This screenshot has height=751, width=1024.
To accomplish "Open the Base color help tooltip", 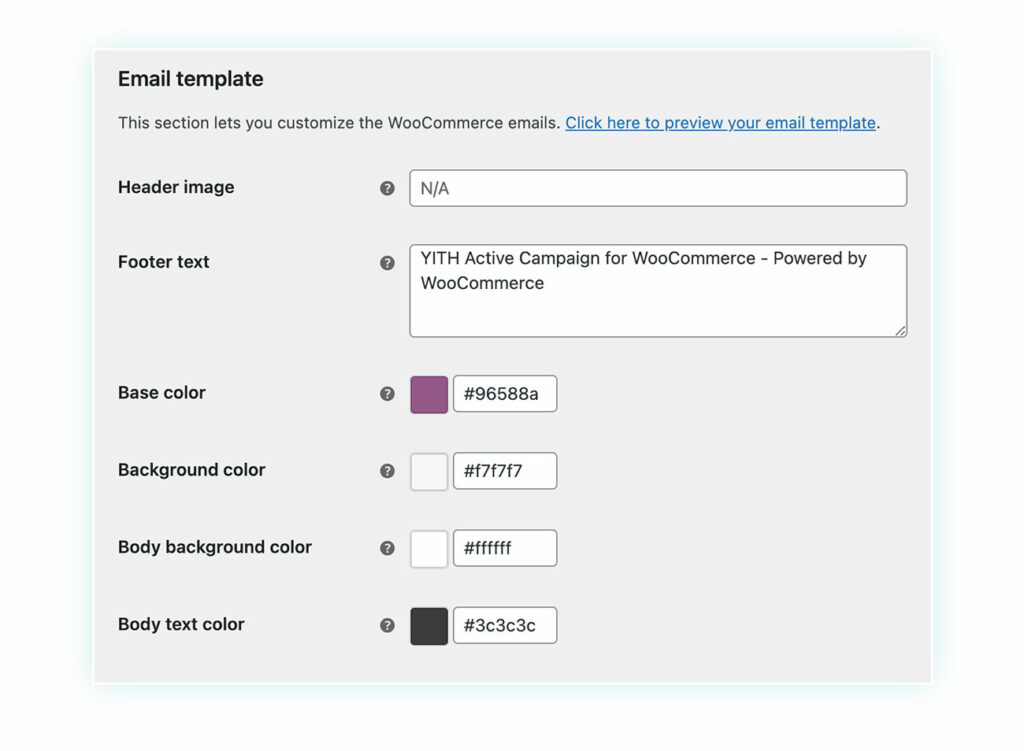I will (388, 394).
